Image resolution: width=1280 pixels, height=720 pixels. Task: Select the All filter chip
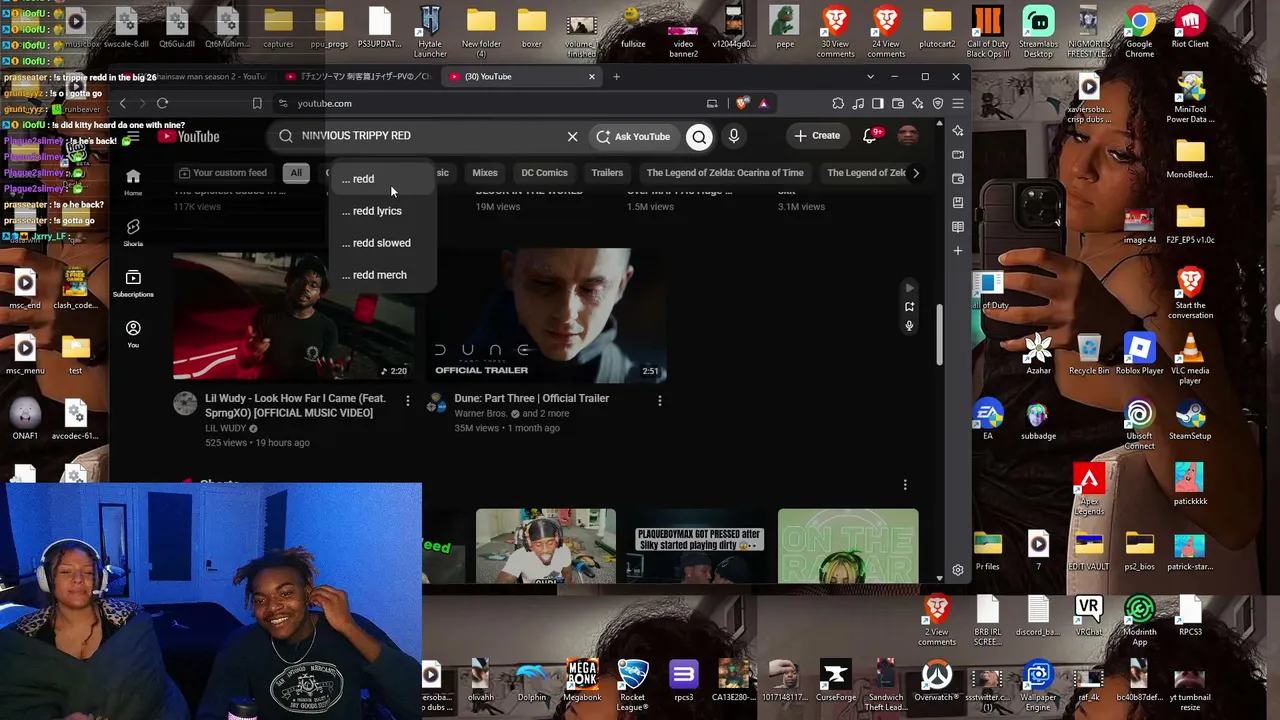296,173
